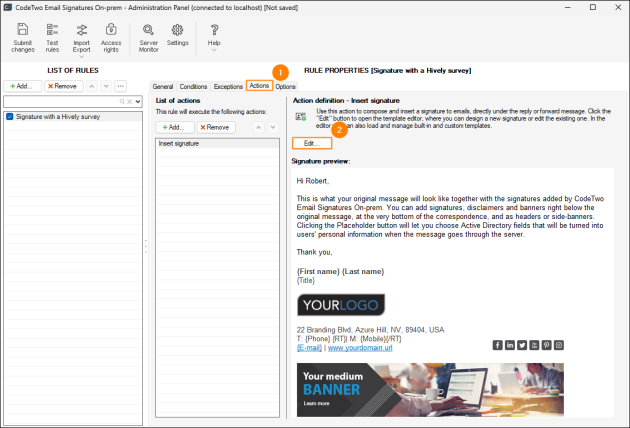Screen dimensions: 630x428
Task: Minimize the Administration Panel window
Action: click(568, 7)
